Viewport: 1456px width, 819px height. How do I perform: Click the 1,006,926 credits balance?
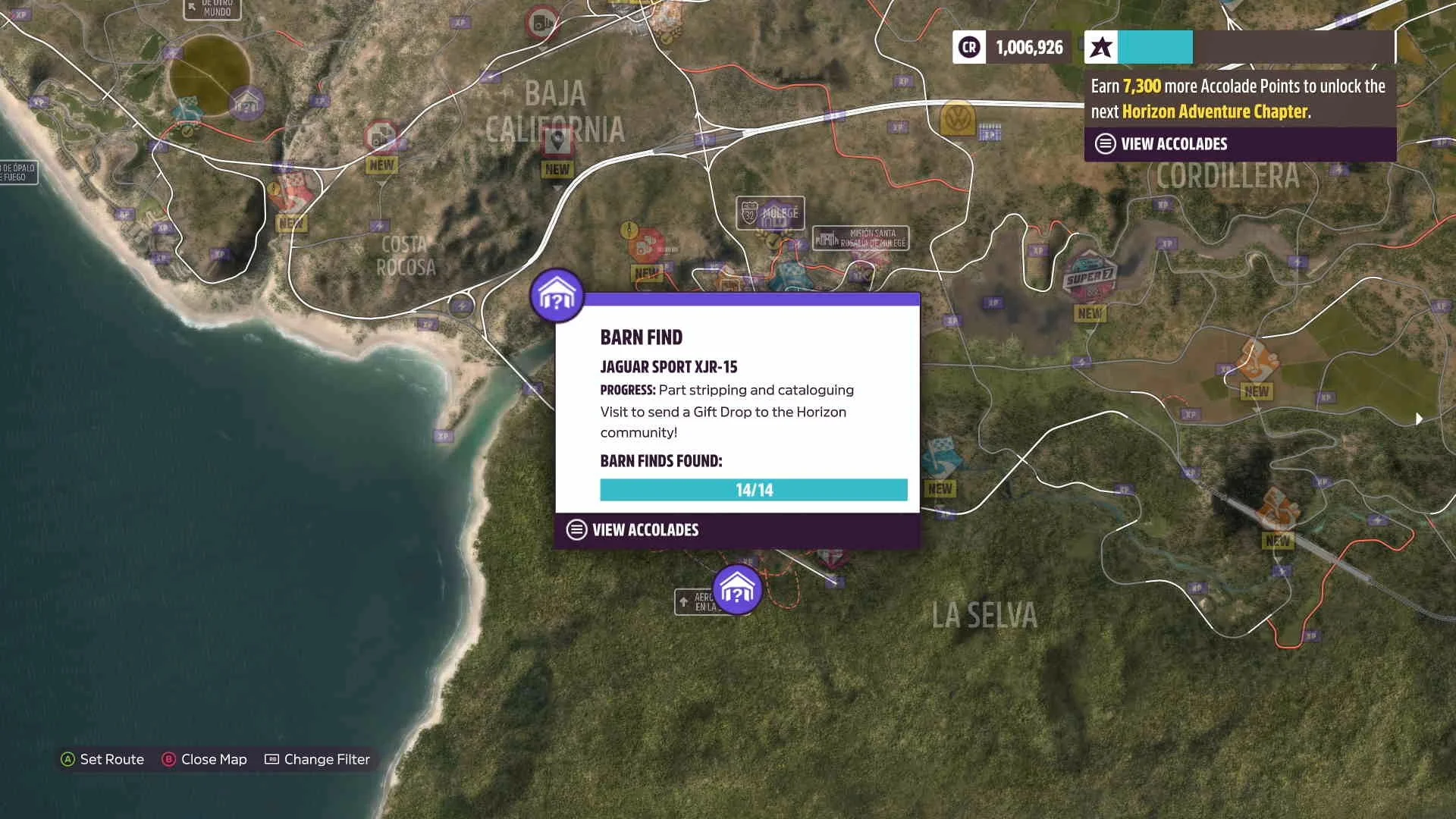tap(1029, 47)
